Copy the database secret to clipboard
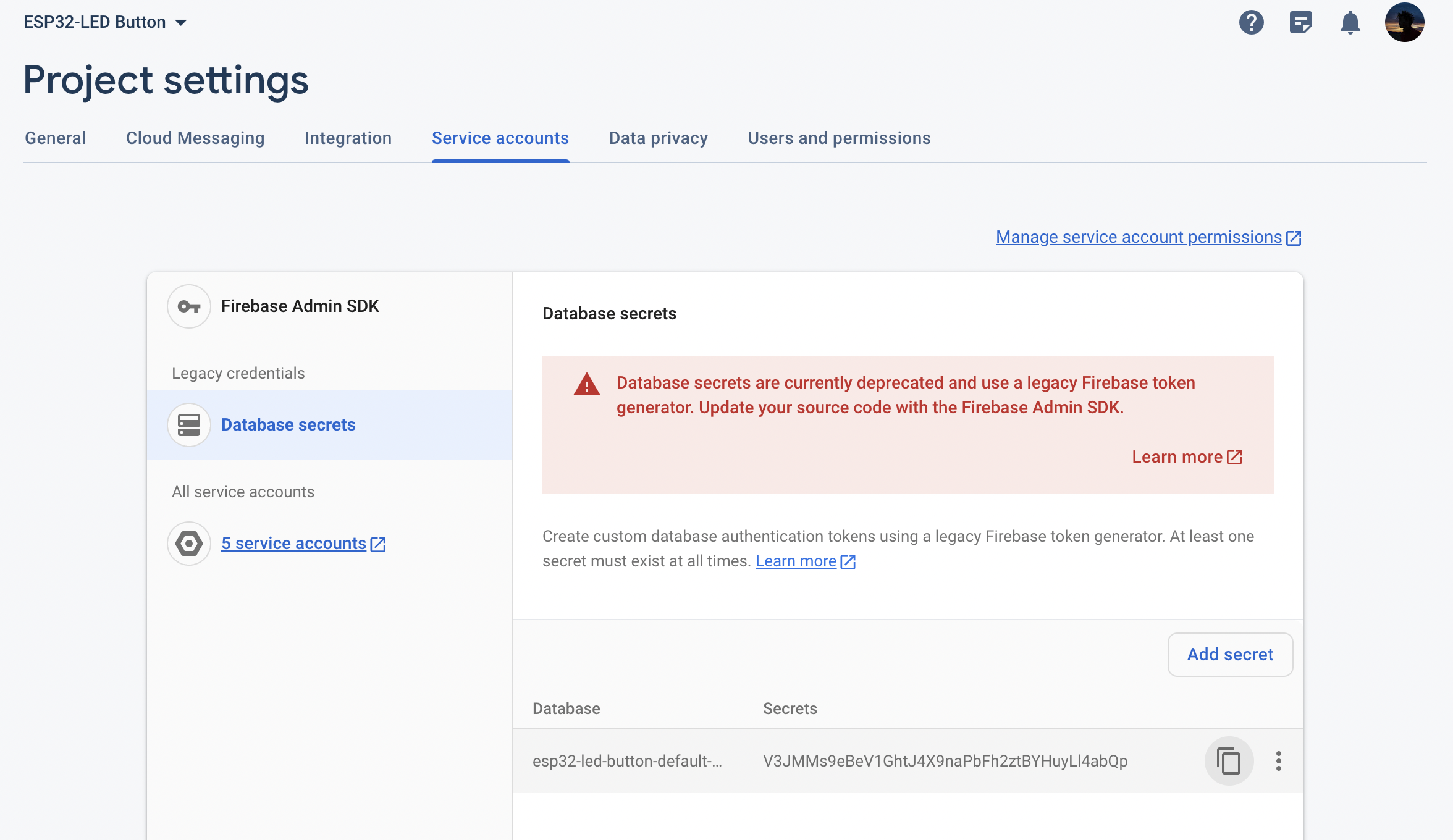 point(1229,760)
